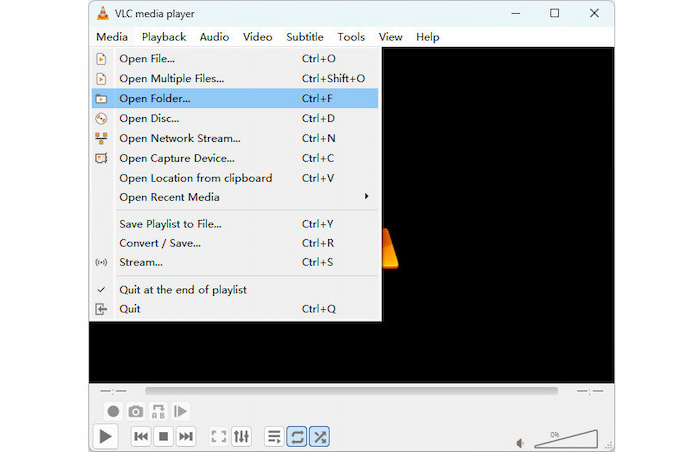Open the Media menu
Image resolution: width=700 pixels, height=452 pixels.
tap(112, 37)
